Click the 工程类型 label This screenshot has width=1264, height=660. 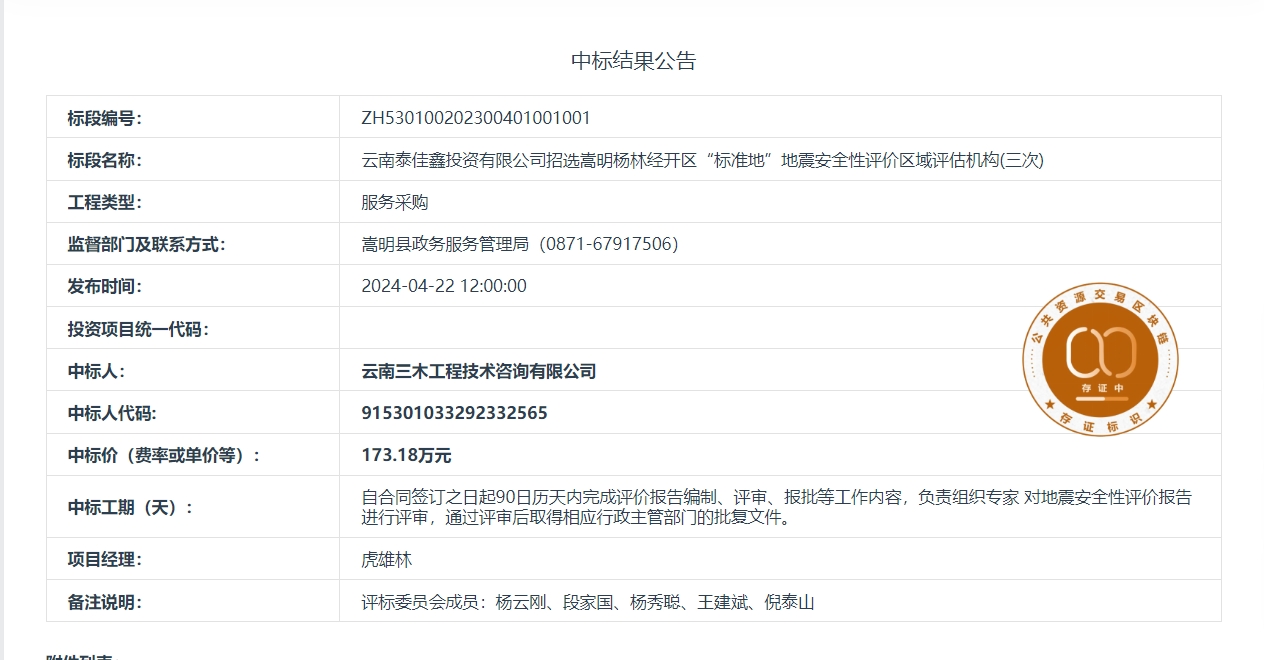click(x=105, y=202)
